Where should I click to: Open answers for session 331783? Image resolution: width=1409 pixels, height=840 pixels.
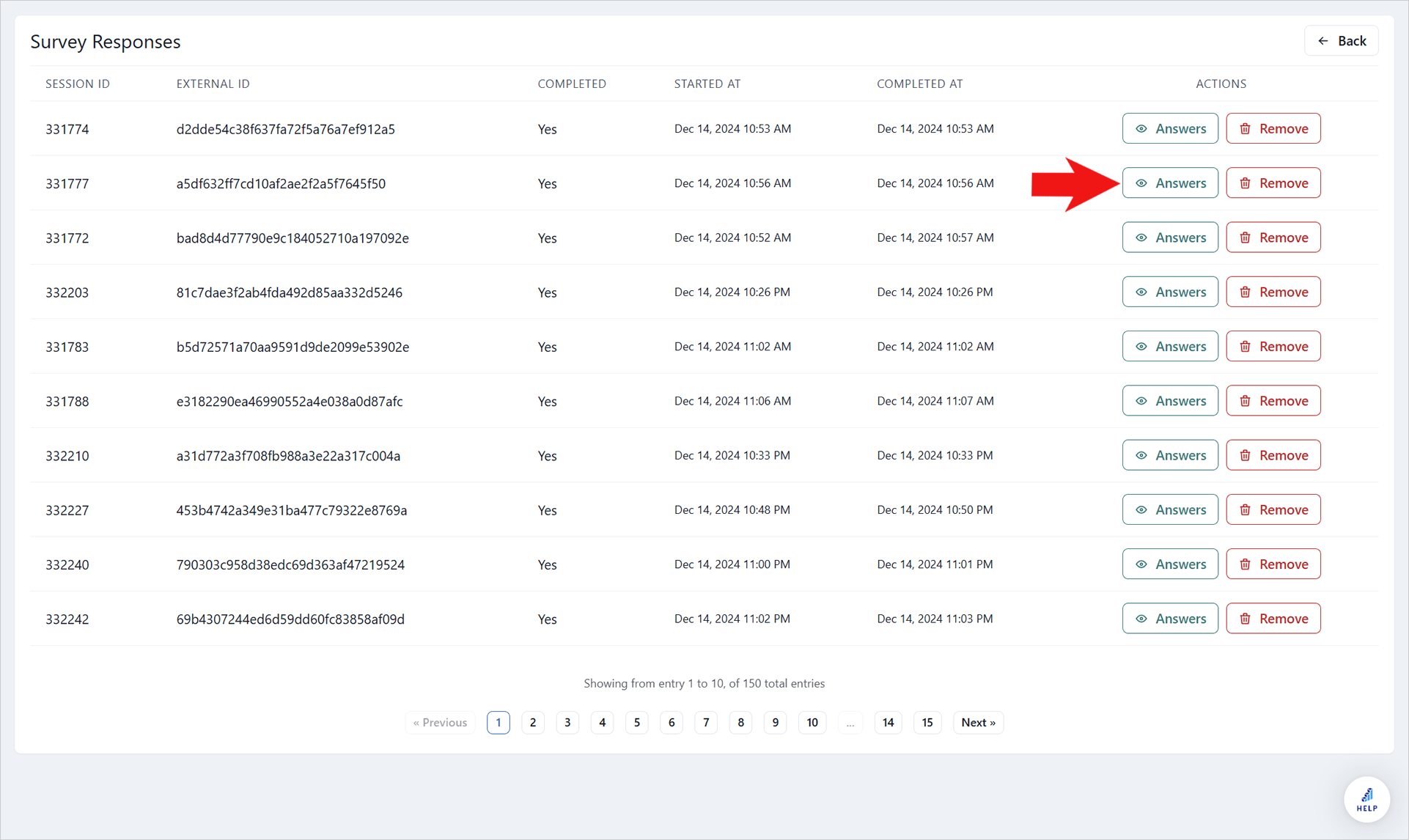point(1170,346)
